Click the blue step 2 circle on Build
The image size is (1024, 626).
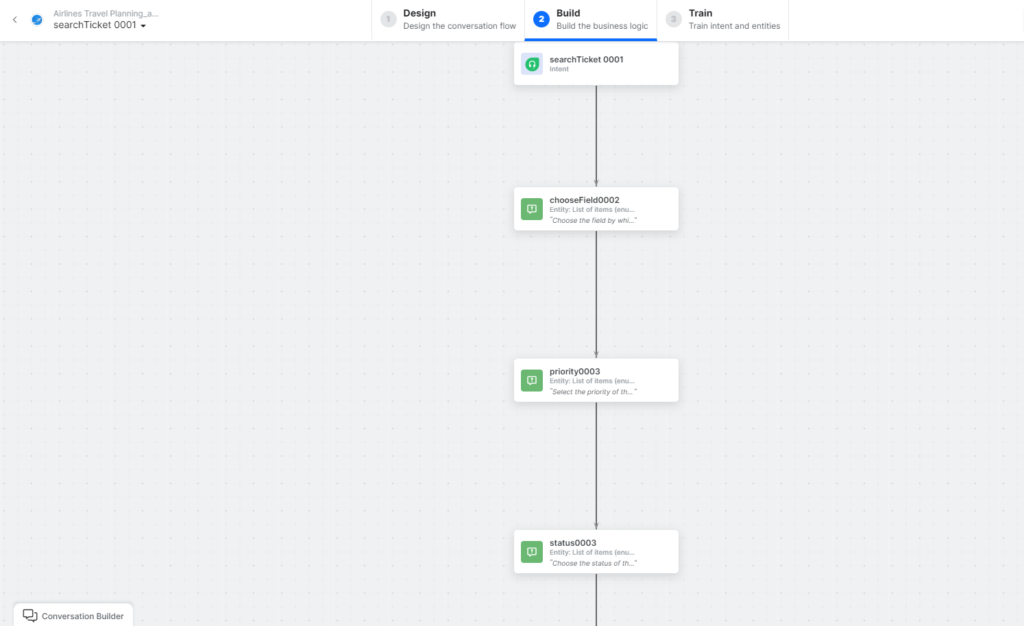click(541, 19)
